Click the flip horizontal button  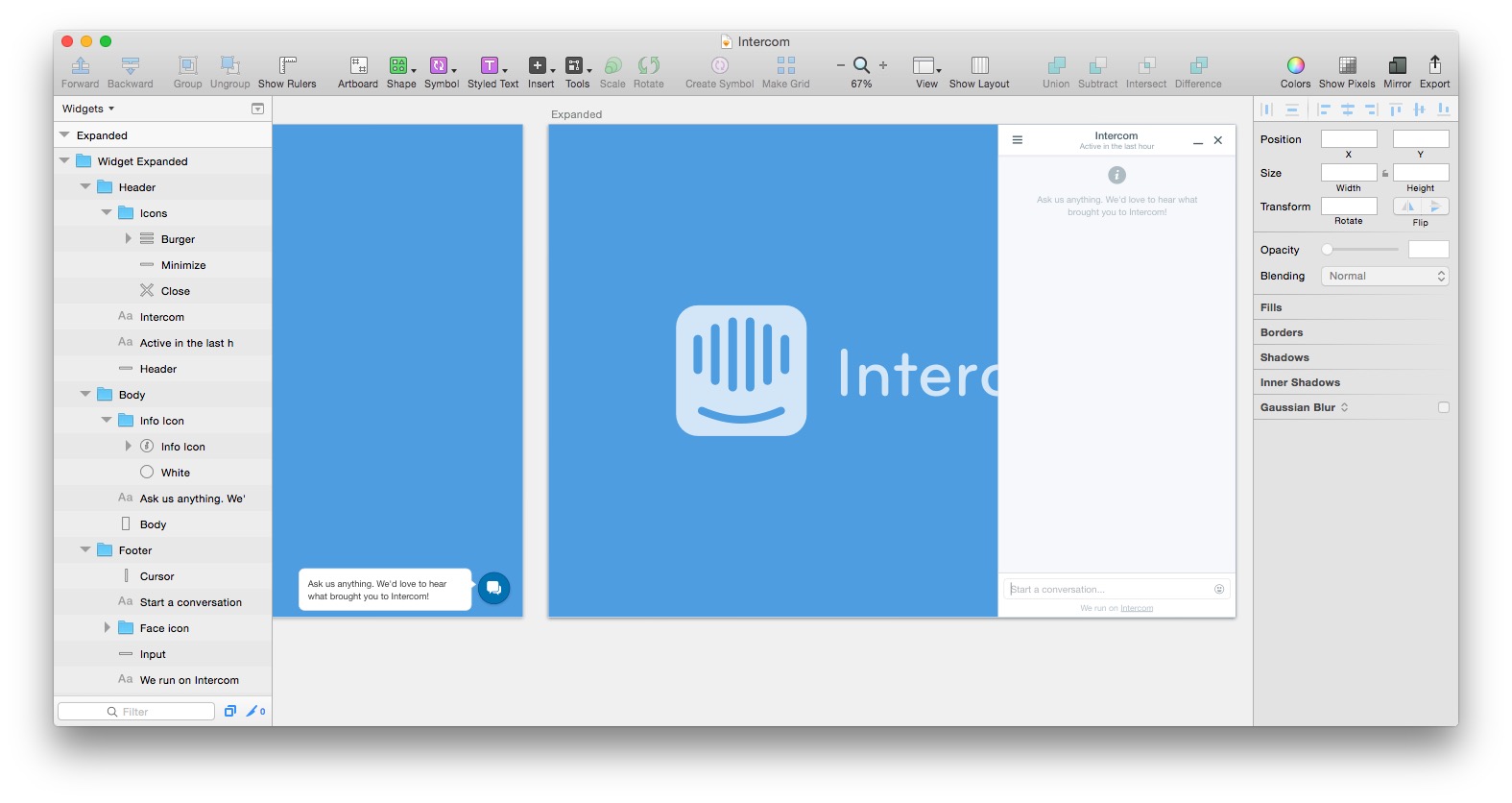pos(1407,207)
